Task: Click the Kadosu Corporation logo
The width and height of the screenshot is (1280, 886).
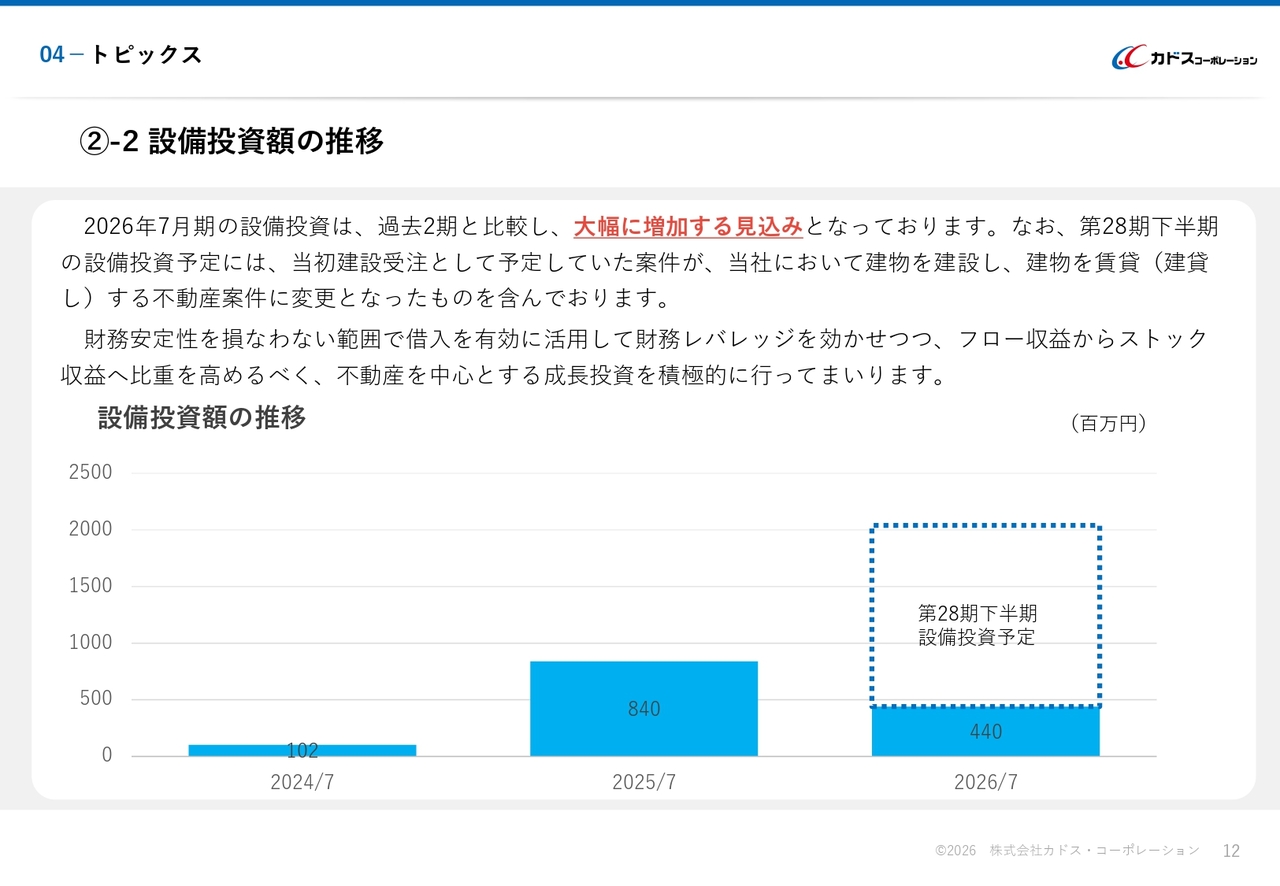Action: click(1184, 58)
